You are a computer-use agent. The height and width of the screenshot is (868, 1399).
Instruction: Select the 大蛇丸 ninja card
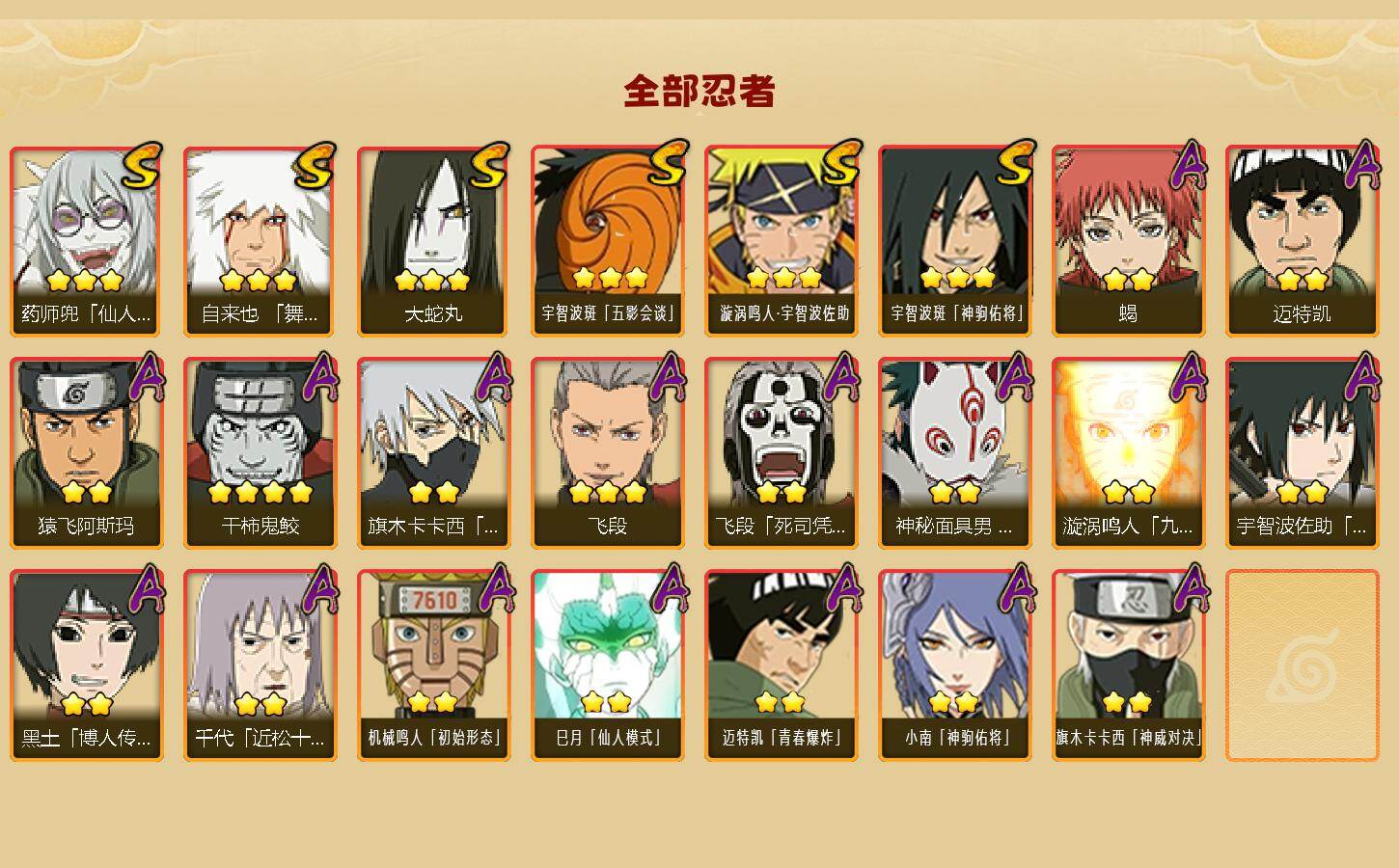point(434,241)
